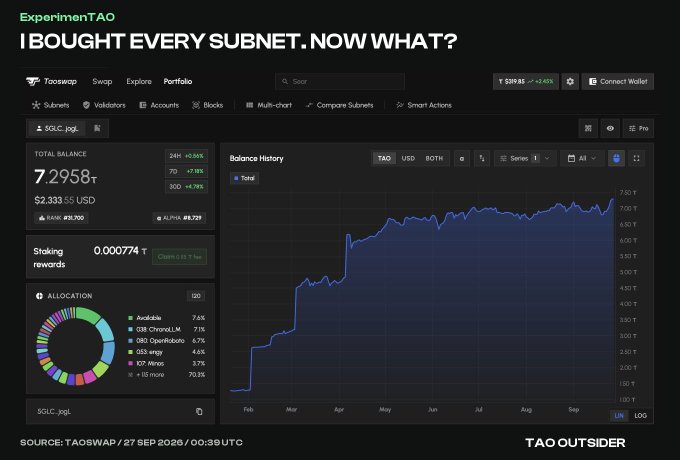Viewport: 680px width, 460px height.
Task: Click the TAO price ticker badge
Action: [x=526, y=82]
